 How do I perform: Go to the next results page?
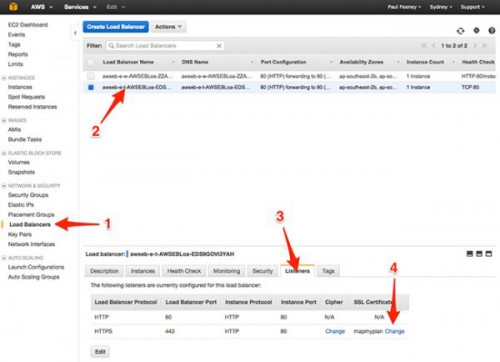[475, 45]
